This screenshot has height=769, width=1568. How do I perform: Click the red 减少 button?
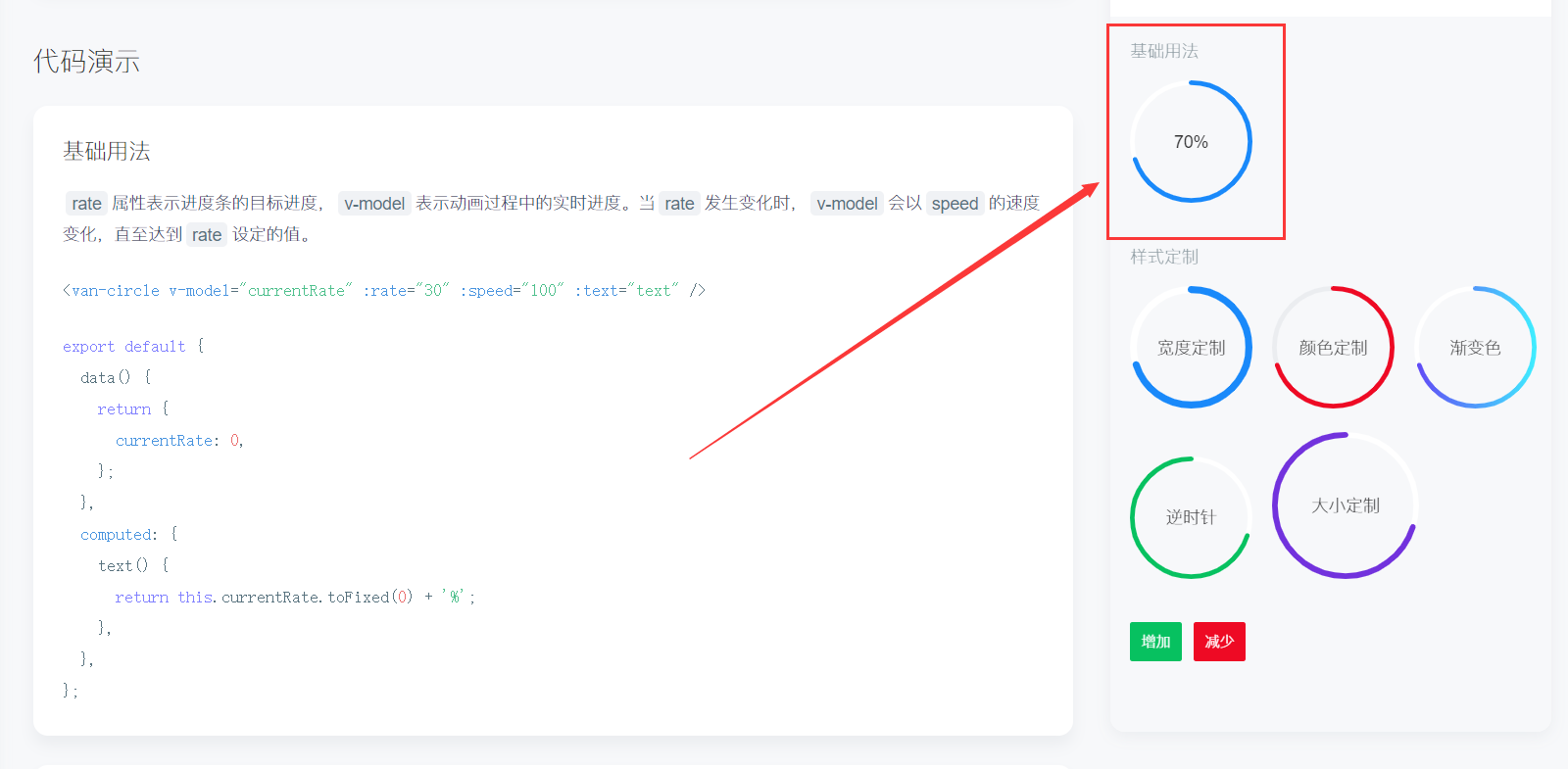pyautogui.click(x=1219, y=642)
